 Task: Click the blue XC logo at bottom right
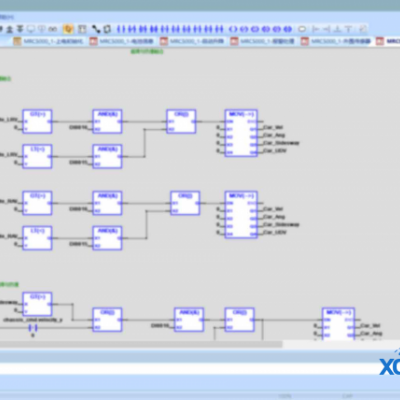(390, 366)
